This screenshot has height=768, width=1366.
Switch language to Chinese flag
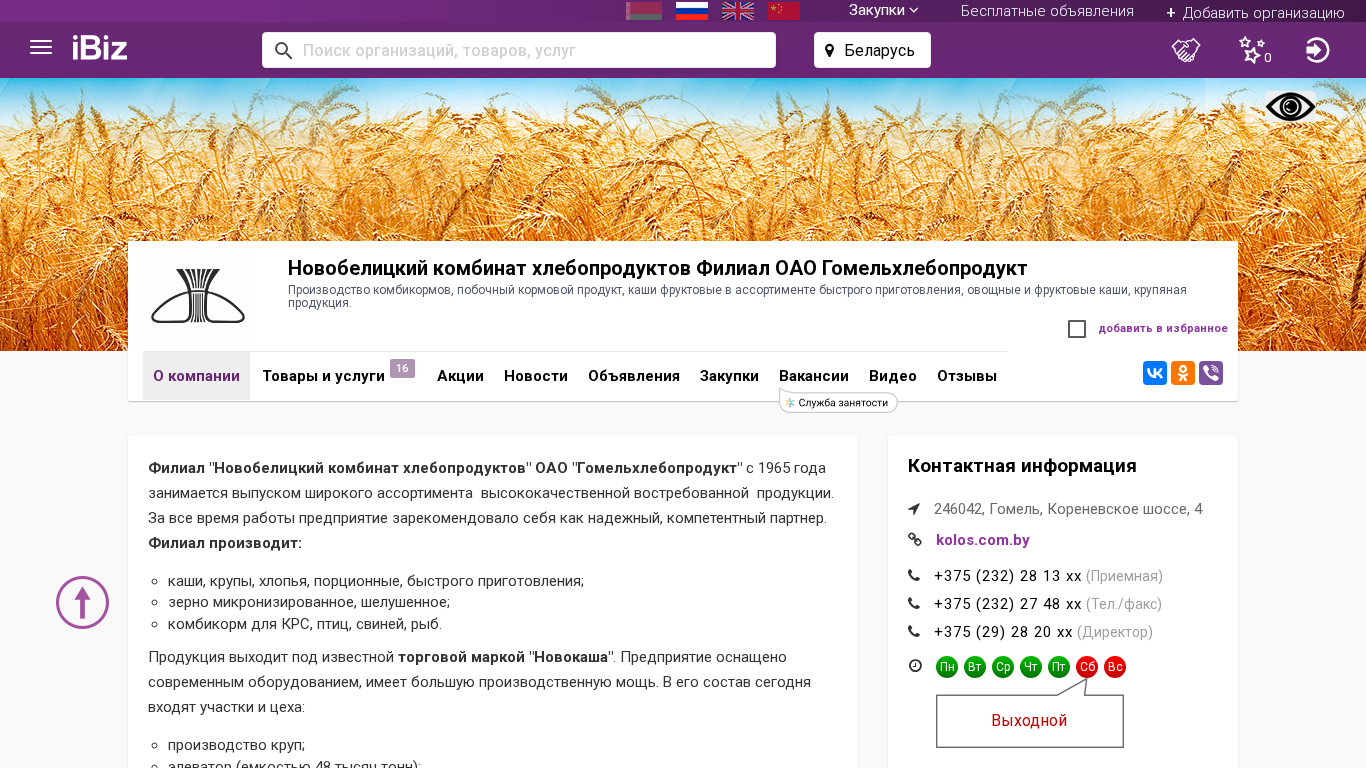pyautogui.click(x=784, y=11)
